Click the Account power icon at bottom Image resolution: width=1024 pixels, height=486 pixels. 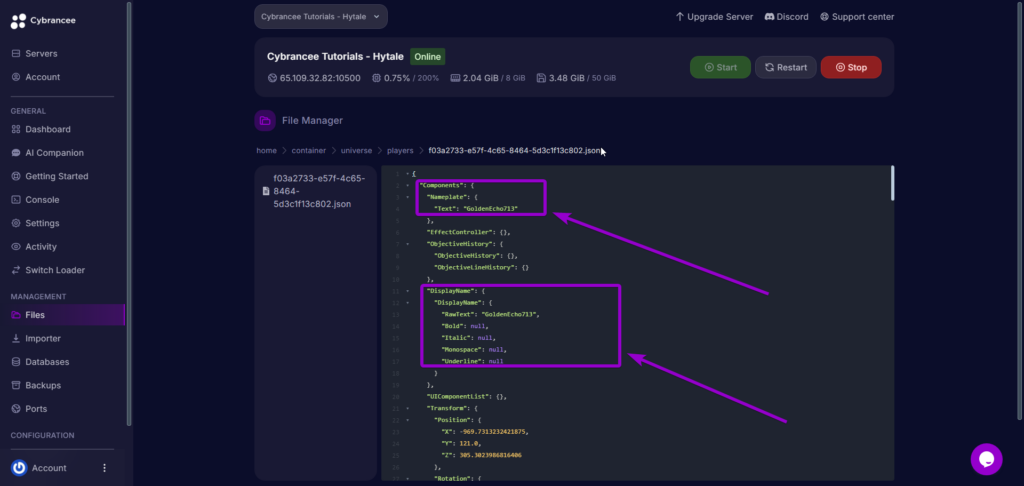coord(18,468)
